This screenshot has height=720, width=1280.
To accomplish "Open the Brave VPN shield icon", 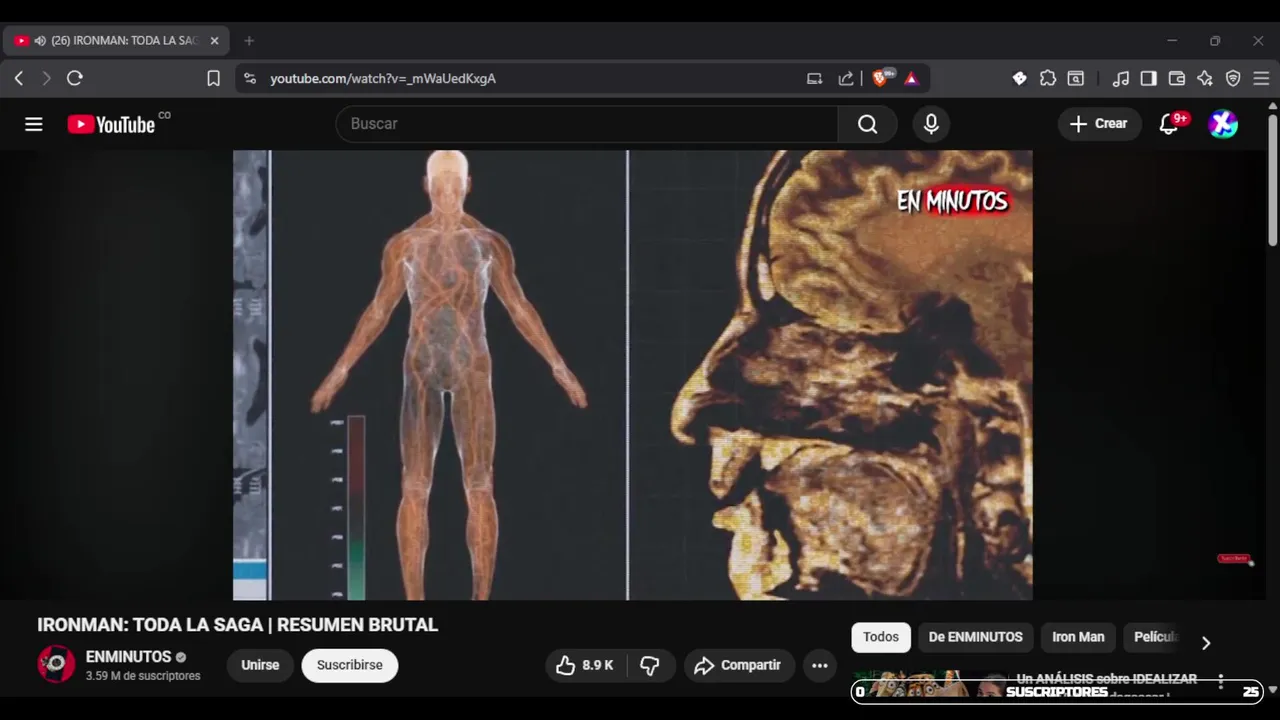I will pos(1233,78).
